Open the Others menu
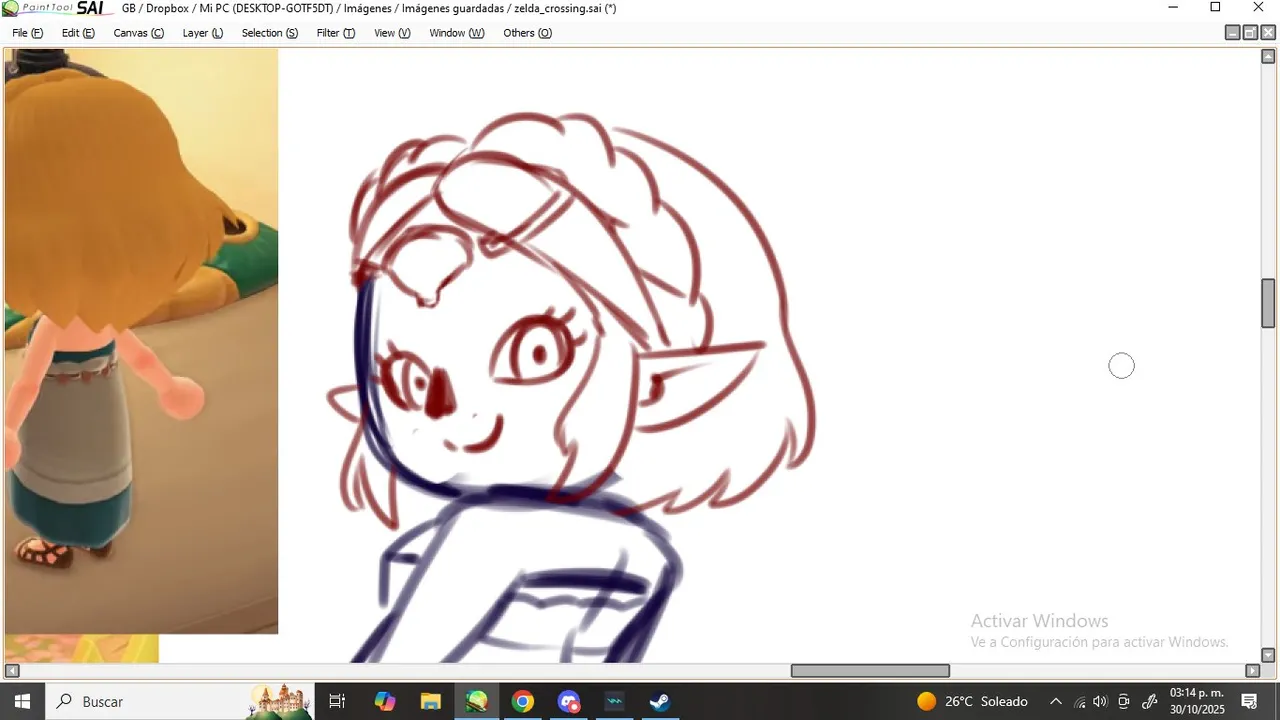 pyautogui.click(x=527, y=33)
